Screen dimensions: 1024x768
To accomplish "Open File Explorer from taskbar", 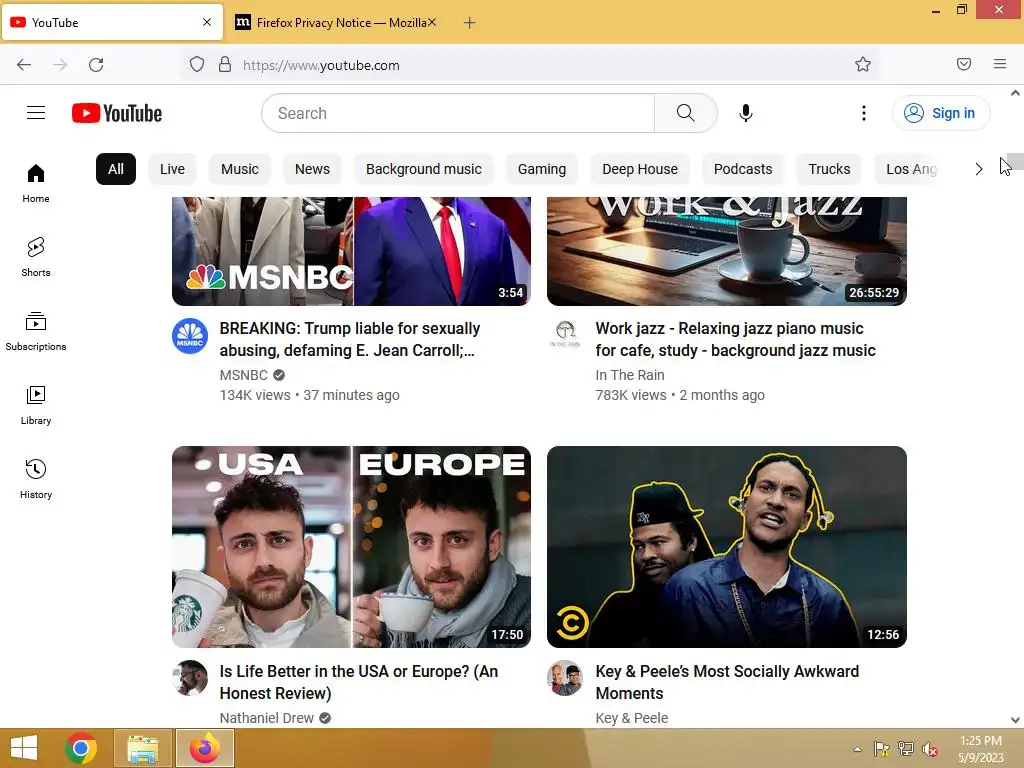I will (143, 748).
